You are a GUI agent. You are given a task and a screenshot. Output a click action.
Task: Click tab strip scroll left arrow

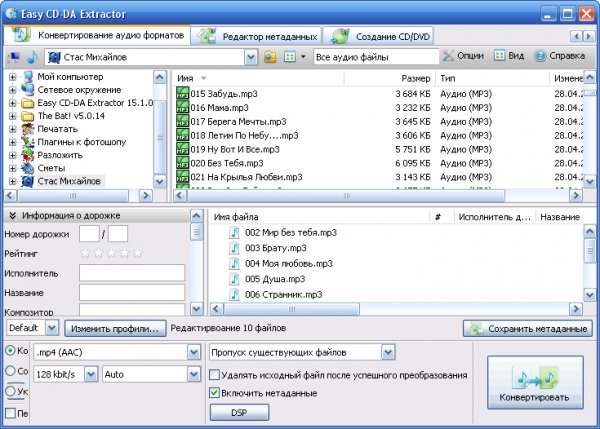[x=576, y=36]
